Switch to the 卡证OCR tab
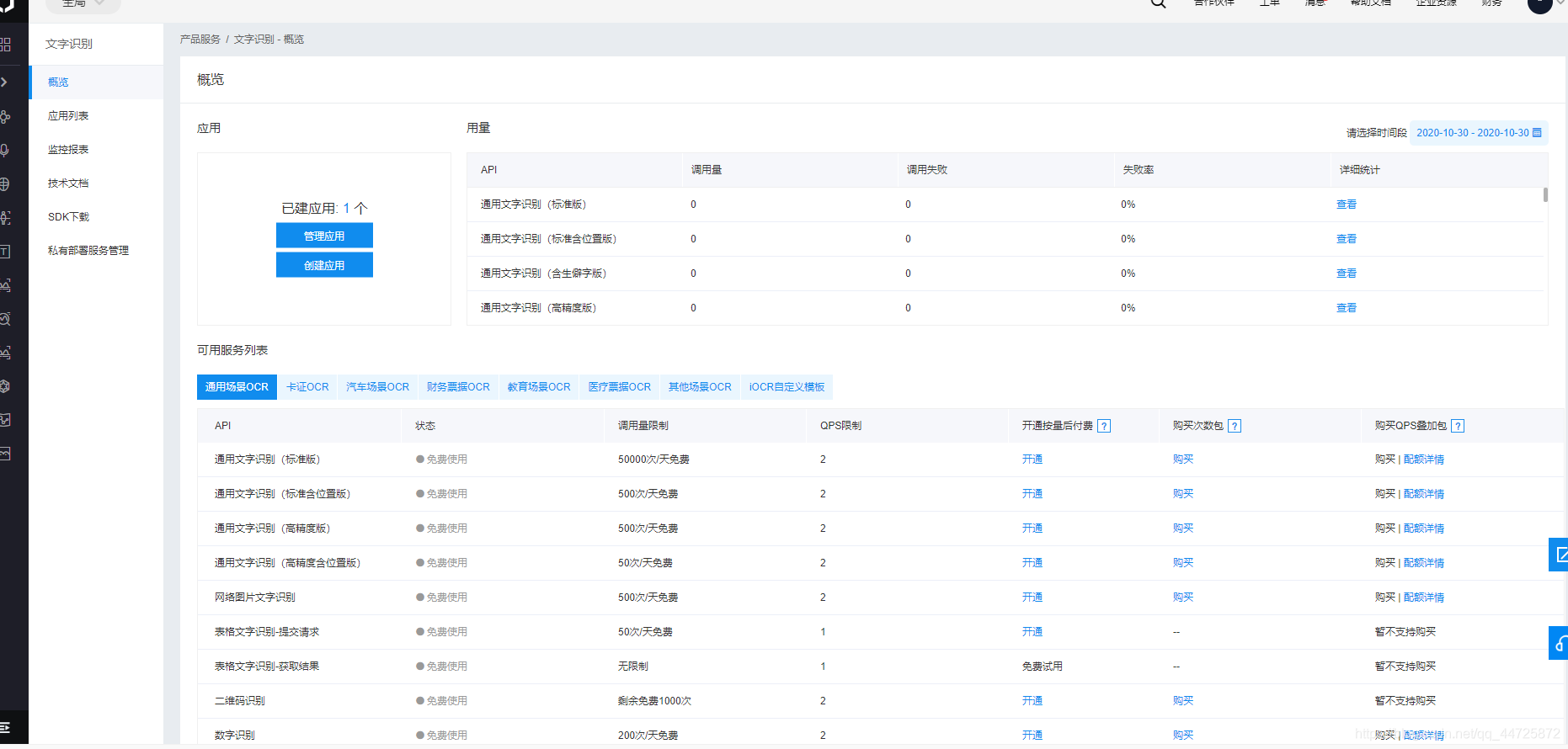The width and height of the screenshot is (1568, 749). 307,387
